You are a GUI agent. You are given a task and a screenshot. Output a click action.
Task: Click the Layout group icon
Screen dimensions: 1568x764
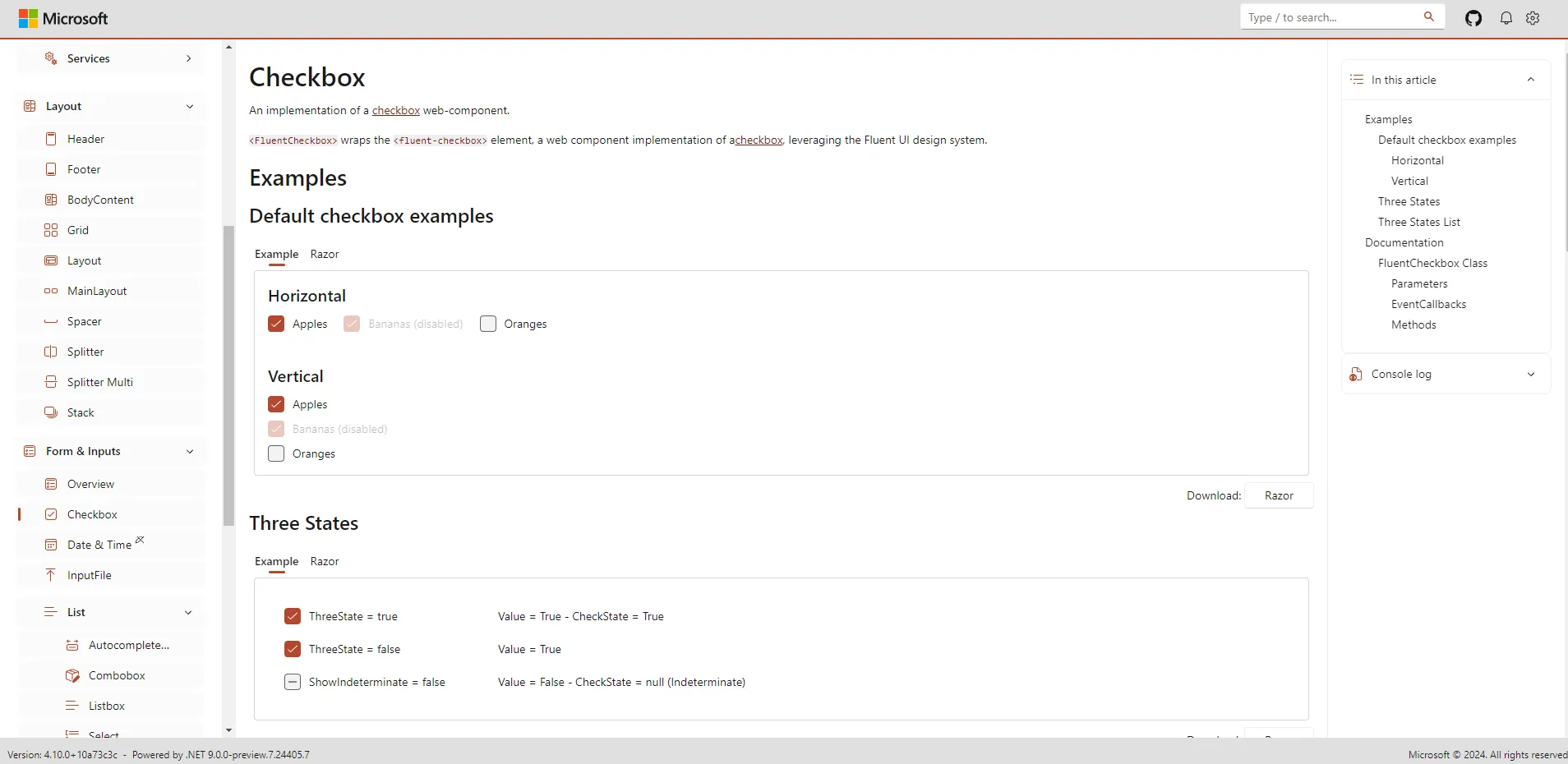tap(30, 106)
